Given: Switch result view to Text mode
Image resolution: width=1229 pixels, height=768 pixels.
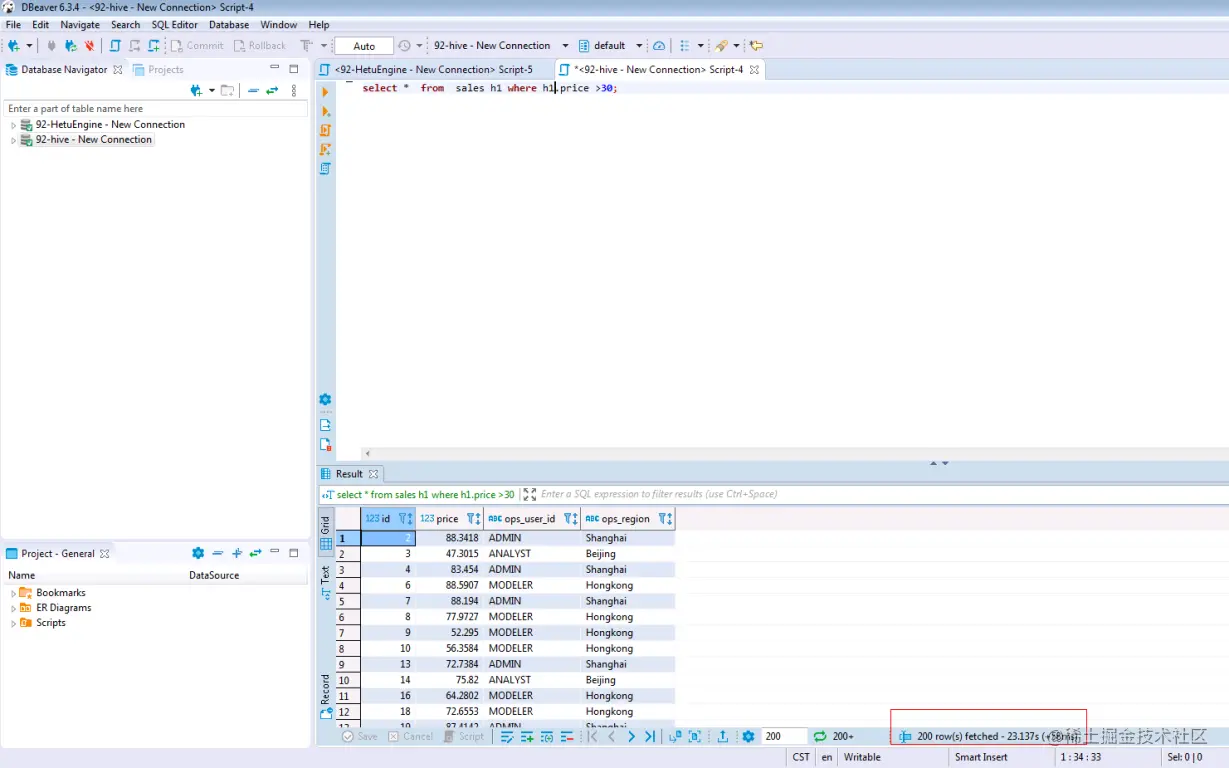Looking at the screenshot, I should pyautogui.click(x=326, y=583).
